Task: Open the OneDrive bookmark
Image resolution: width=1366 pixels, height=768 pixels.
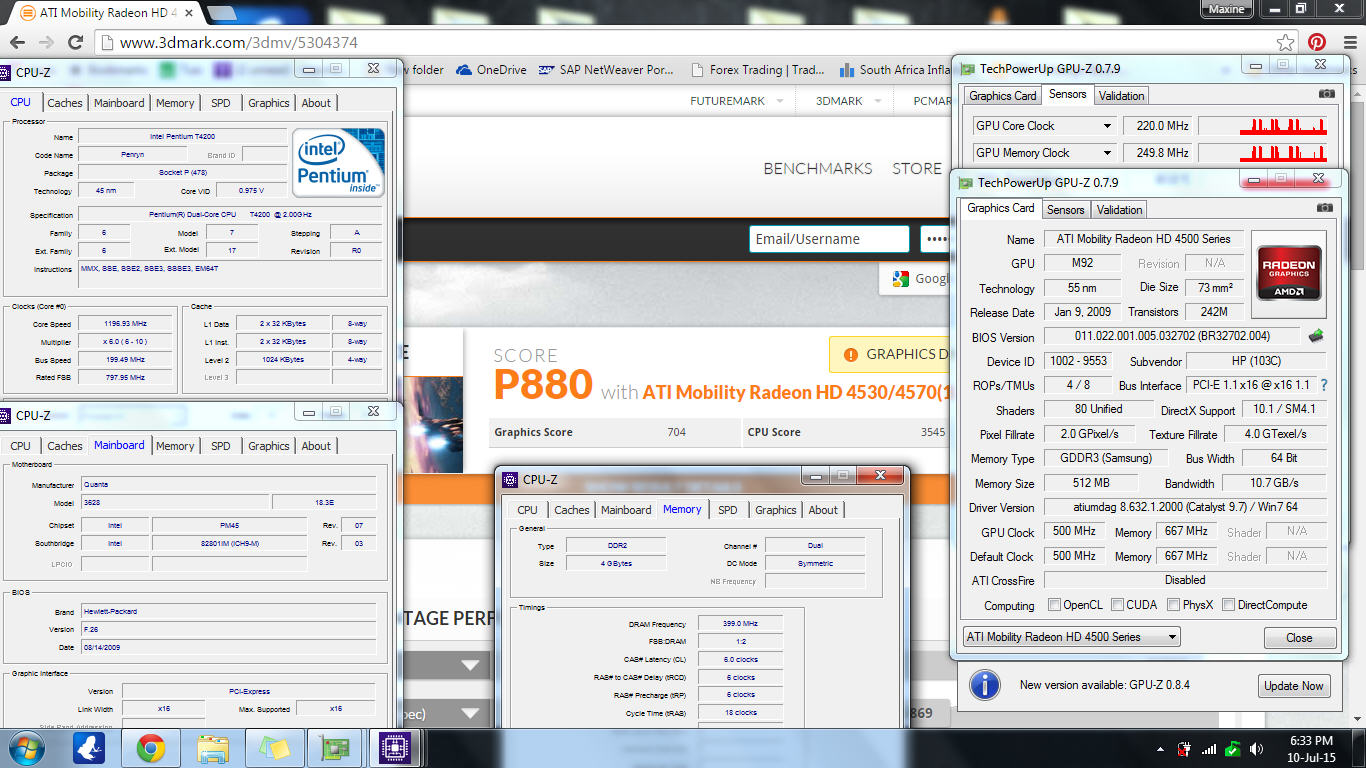Action: tap(491, 70)
